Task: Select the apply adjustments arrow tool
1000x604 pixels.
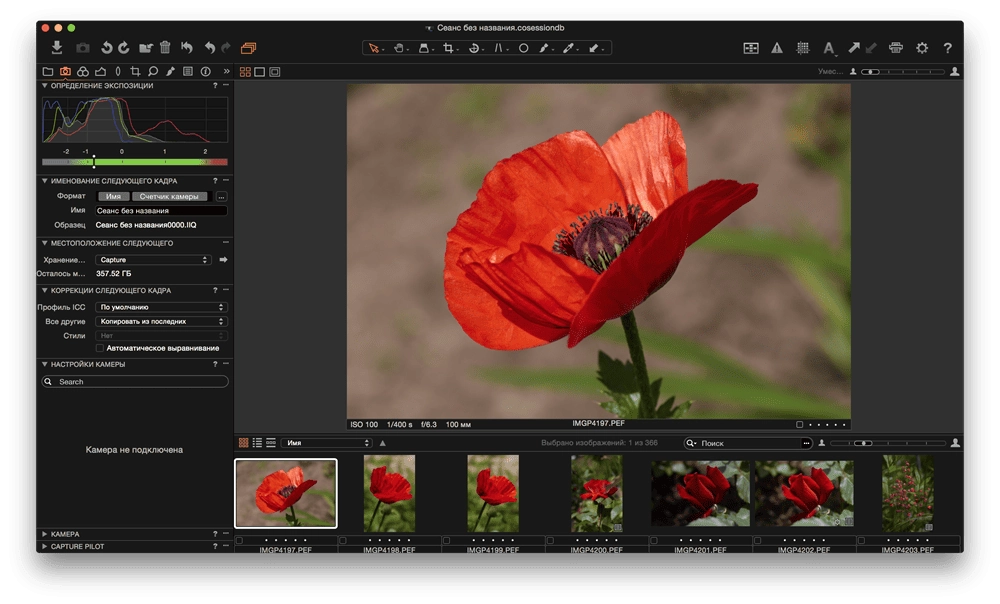Action: (x=594, y=48)
